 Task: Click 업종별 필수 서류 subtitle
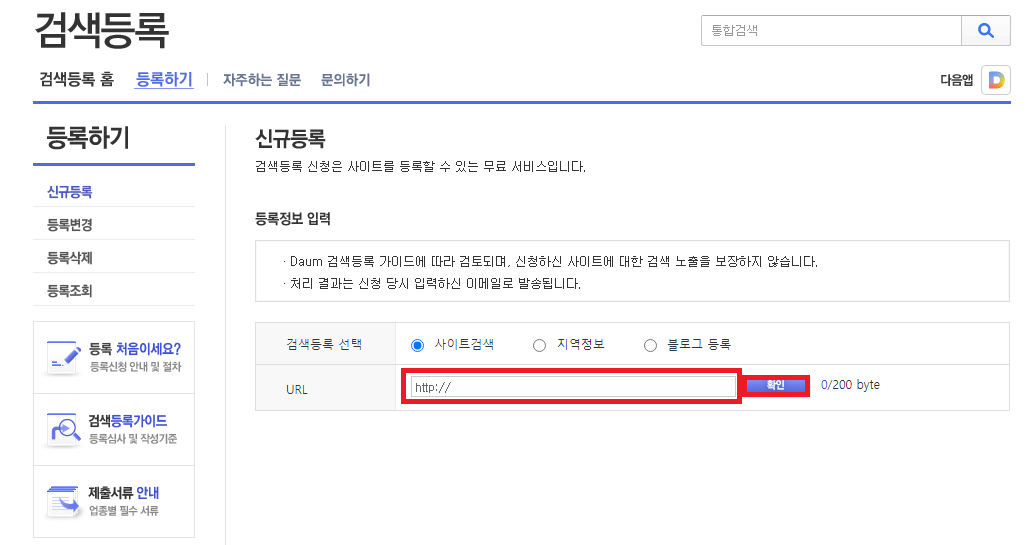tap(124, 511)
